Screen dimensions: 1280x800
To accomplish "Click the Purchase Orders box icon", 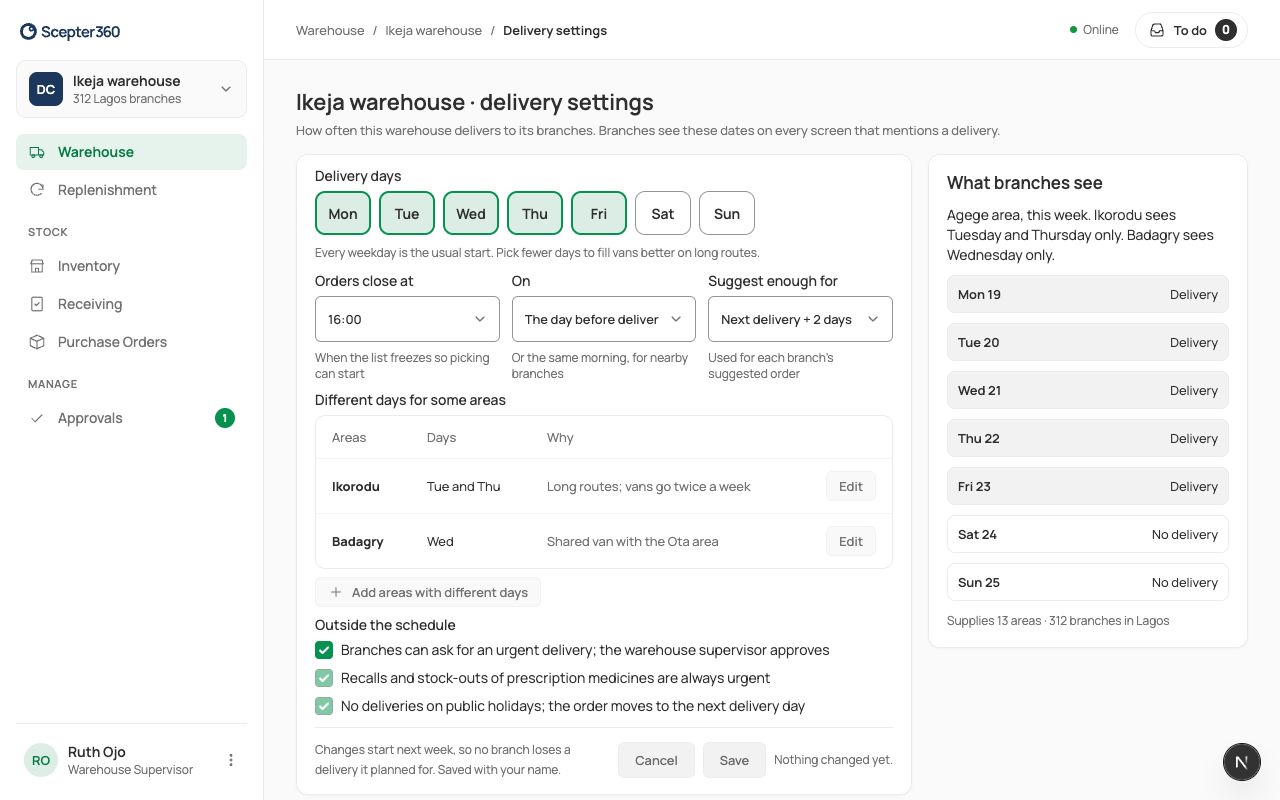I will click(37, 342).
